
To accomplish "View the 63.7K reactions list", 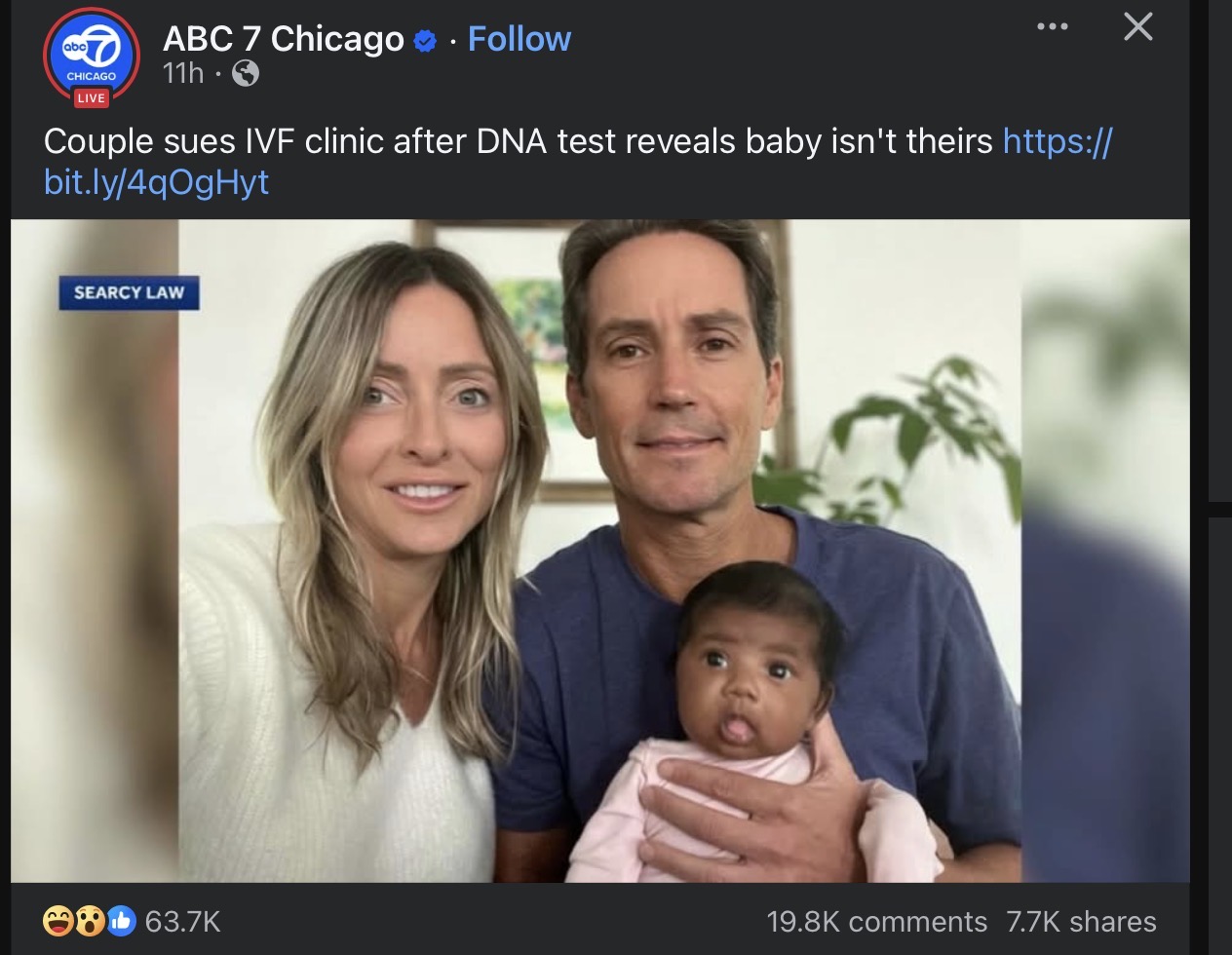I will [x=182, y=921].
